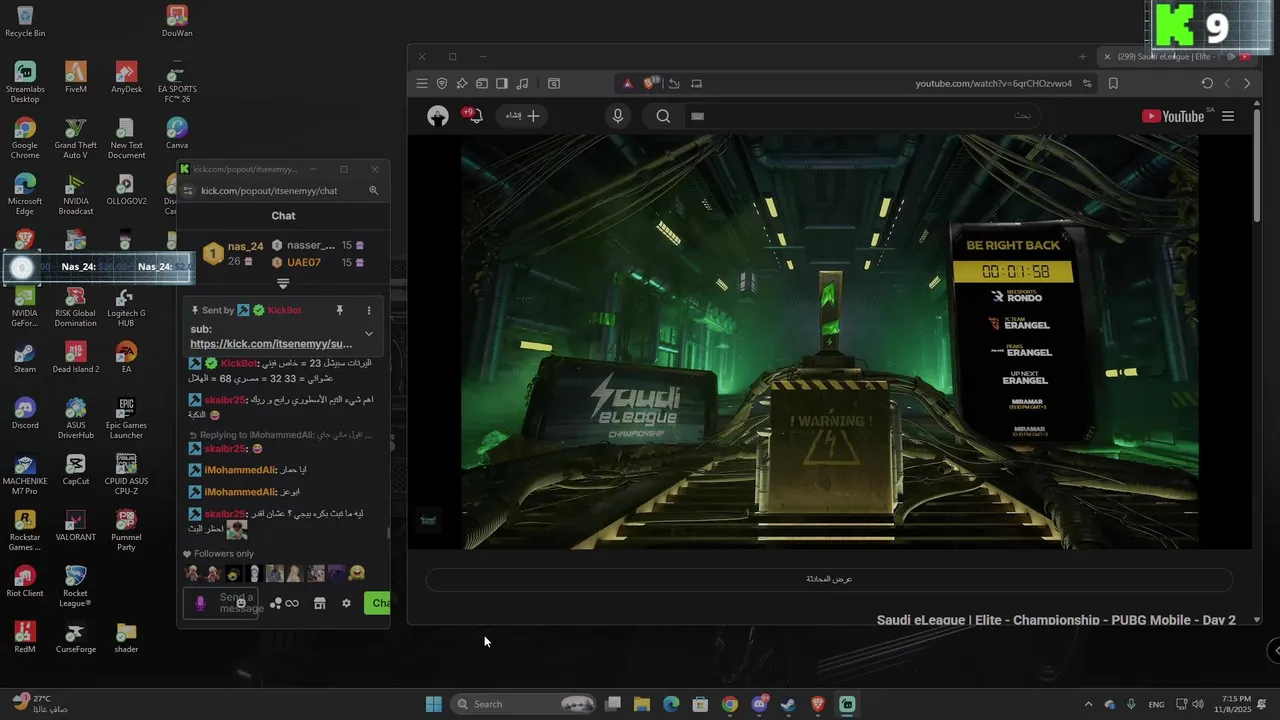Open Windows Start menu
Viewport: 1280px width, 720px height.
[x=434, y=704]
